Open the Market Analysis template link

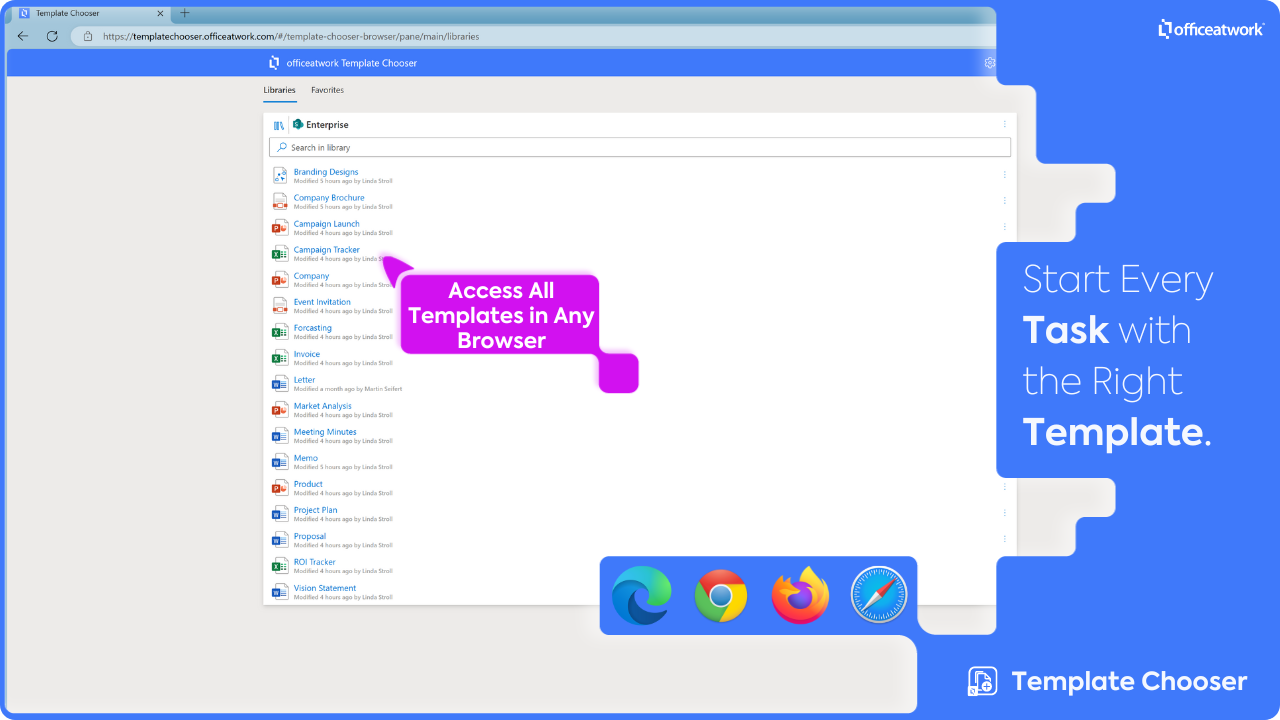pyautogui.click(x=322, y=406)
